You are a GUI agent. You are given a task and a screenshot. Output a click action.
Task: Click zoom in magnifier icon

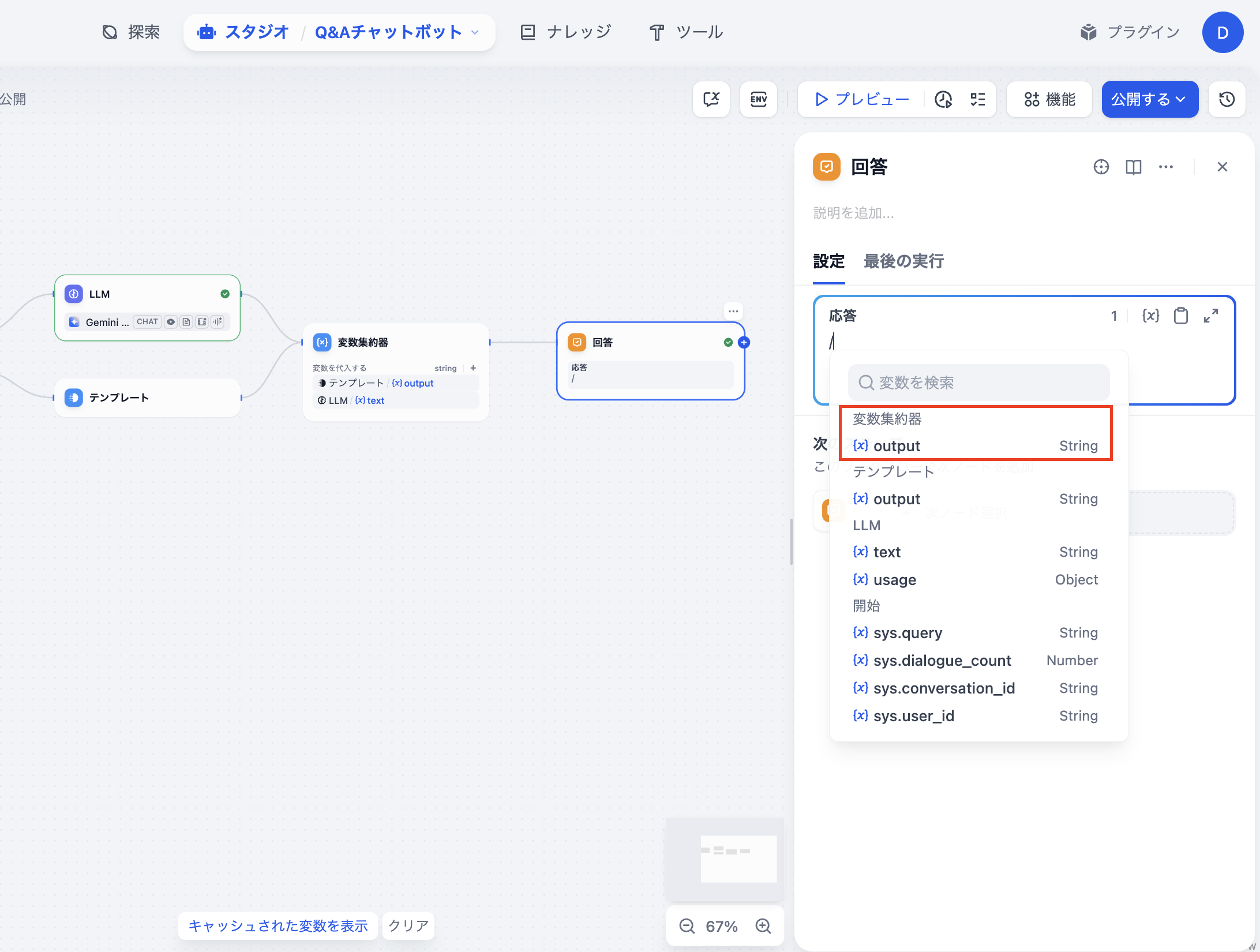[763, 926]
